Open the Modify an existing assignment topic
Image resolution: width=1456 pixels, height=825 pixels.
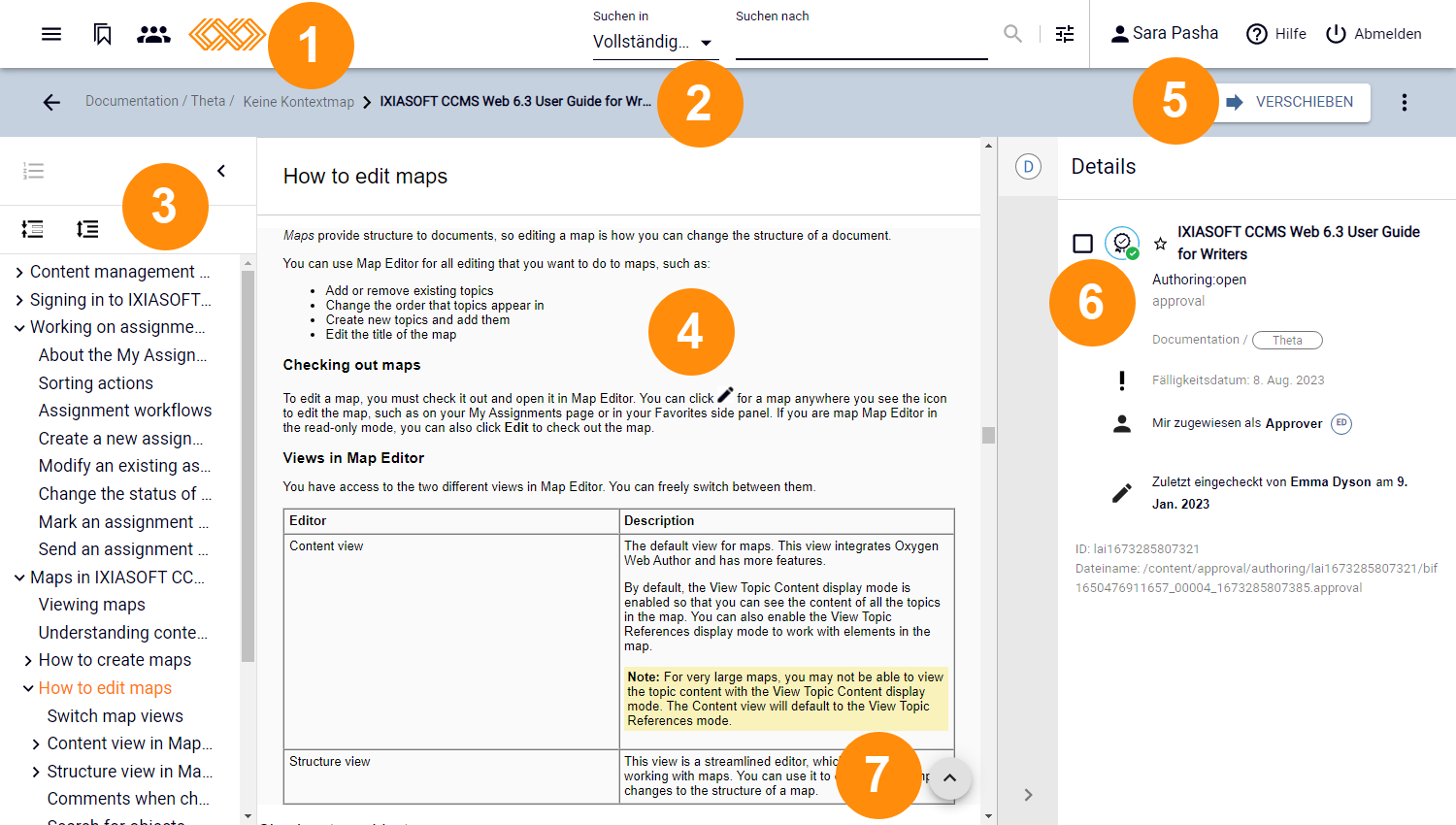tap(124, 466)
